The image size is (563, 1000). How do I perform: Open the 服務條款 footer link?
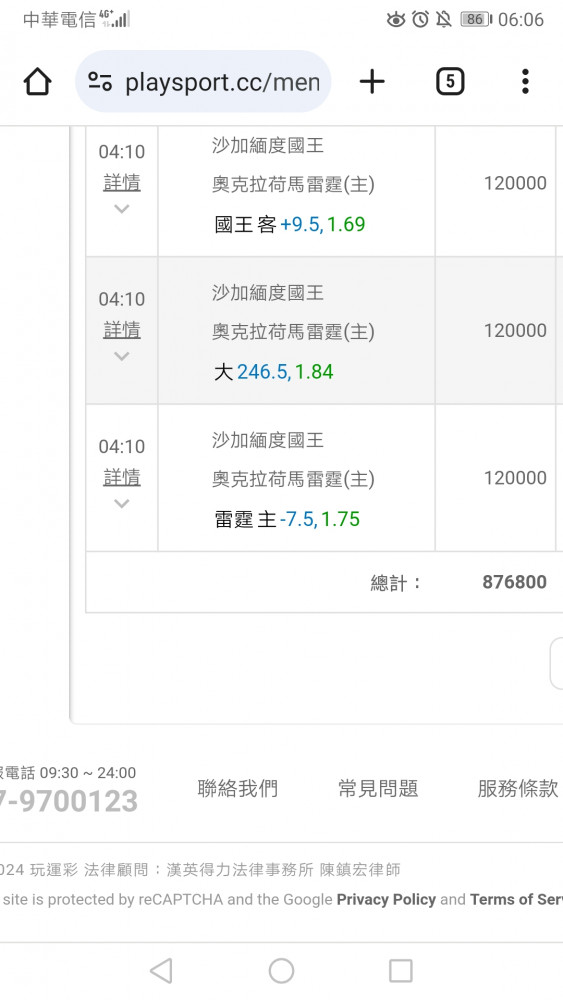[x=518, y=788]
